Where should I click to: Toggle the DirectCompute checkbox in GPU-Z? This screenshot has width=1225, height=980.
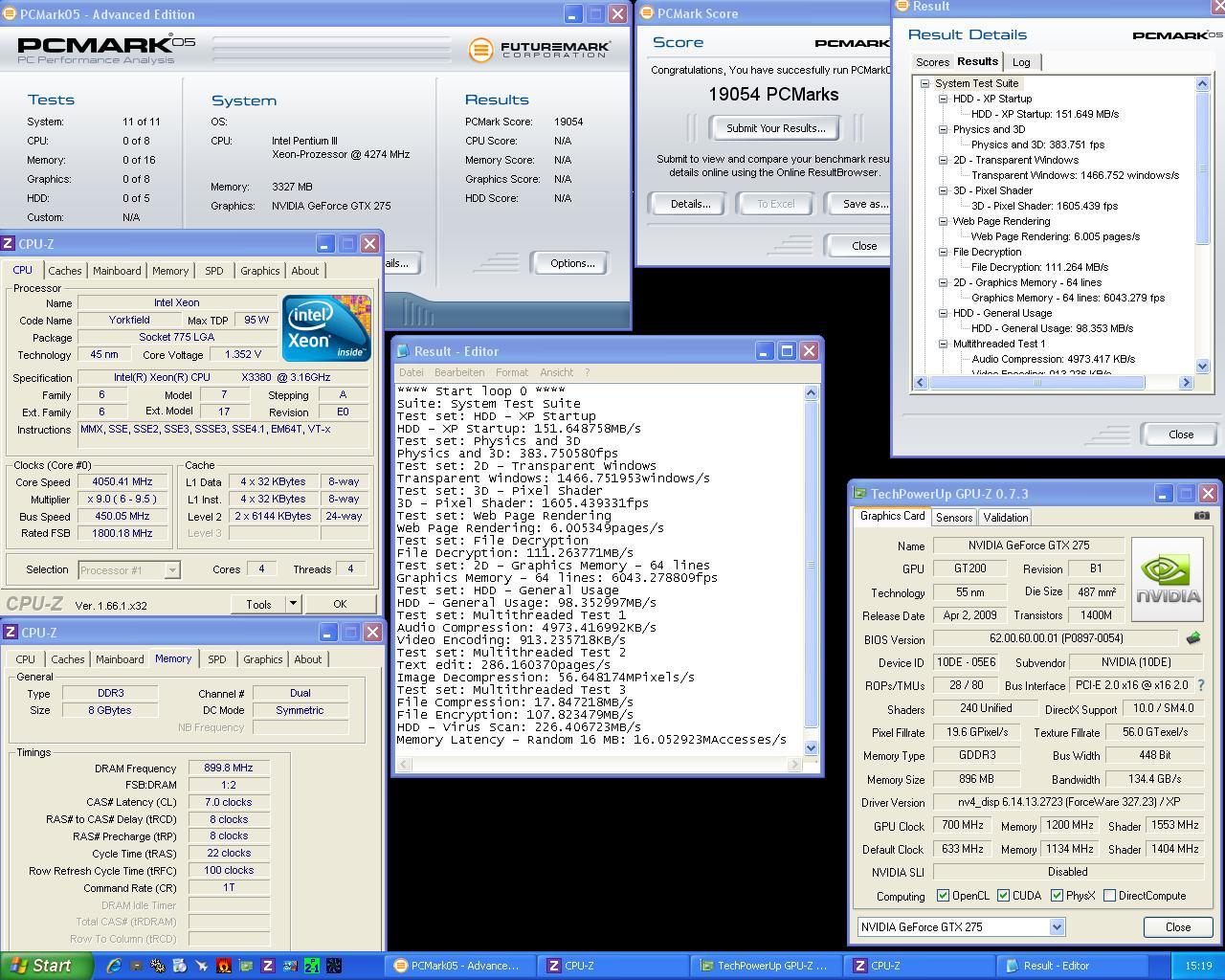click(1109, 896)
